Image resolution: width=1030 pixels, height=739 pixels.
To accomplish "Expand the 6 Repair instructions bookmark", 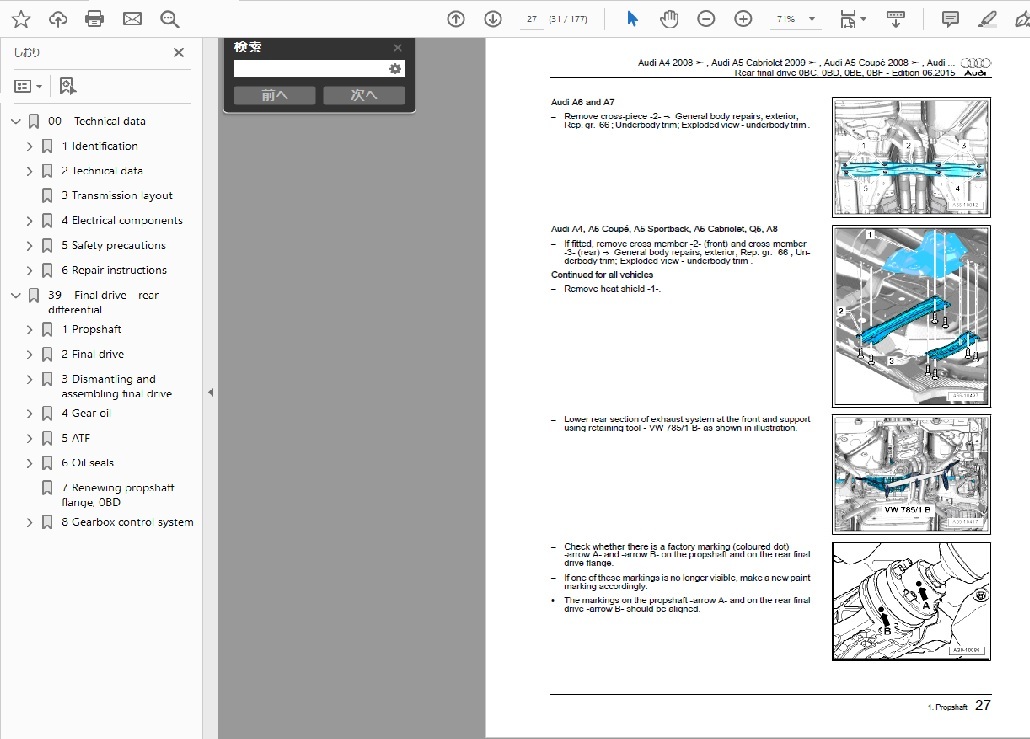I will coord(29,271).
